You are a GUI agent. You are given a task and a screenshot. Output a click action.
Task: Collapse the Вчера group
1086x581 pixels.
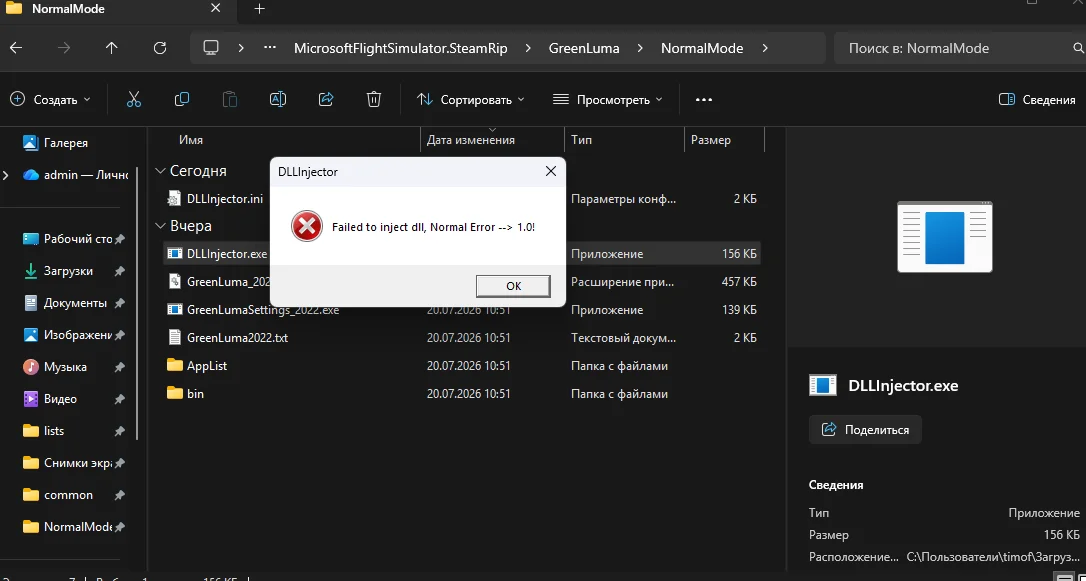coord(161,226)
